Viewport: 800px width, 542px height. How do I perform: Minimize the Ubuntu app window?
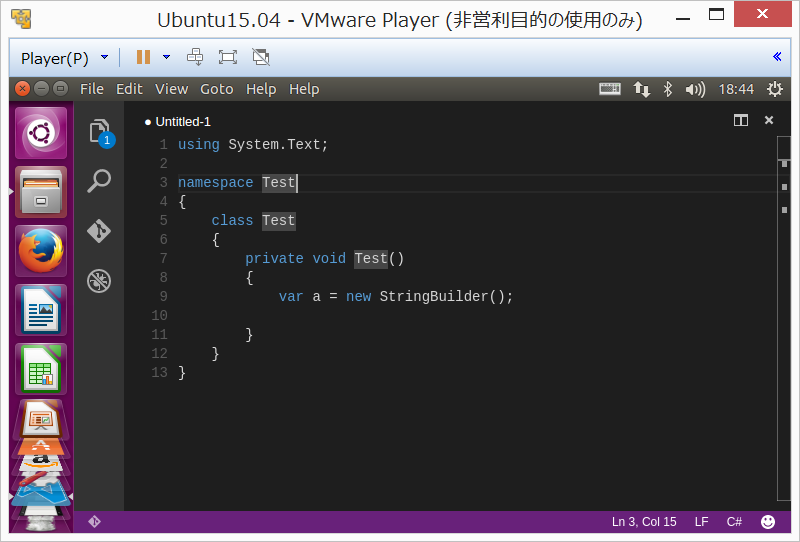[x=41, y=89]
